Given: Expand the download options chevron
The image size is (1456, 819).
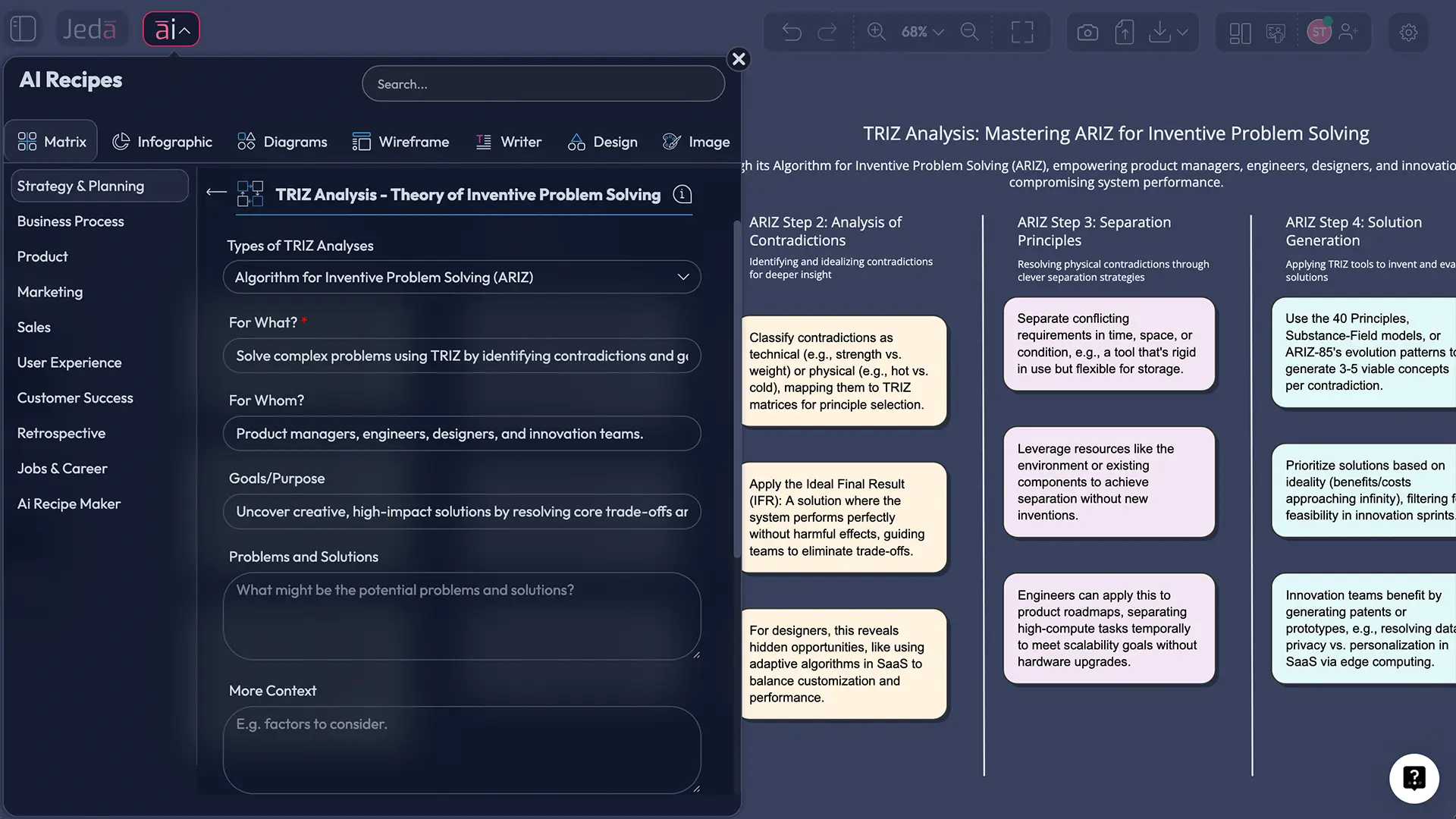Looking at the screenshot, I should 1182,33.
